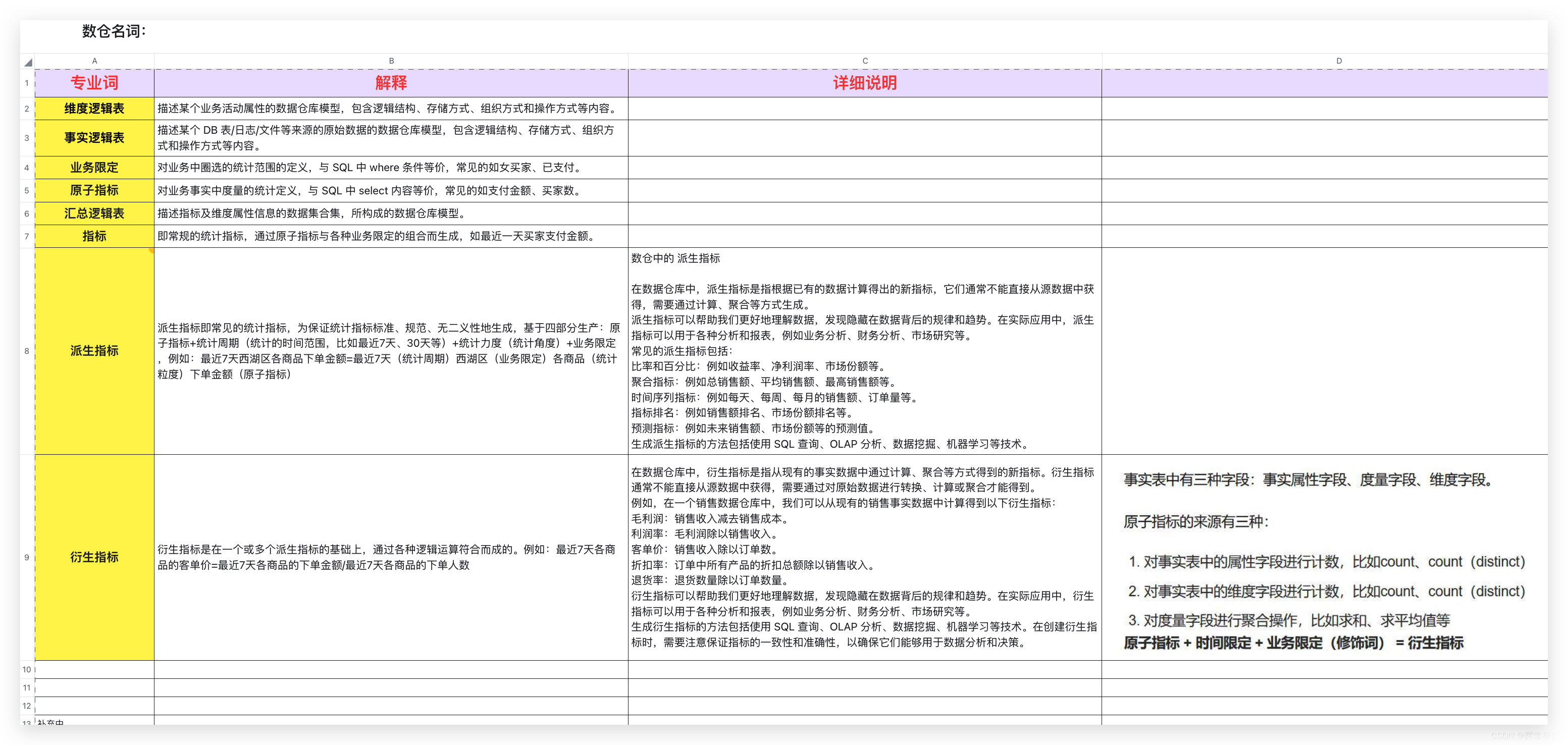Viewport: 1568px width, 745px height.
Task: Select row 1 number header
Action: click(27, 83)
